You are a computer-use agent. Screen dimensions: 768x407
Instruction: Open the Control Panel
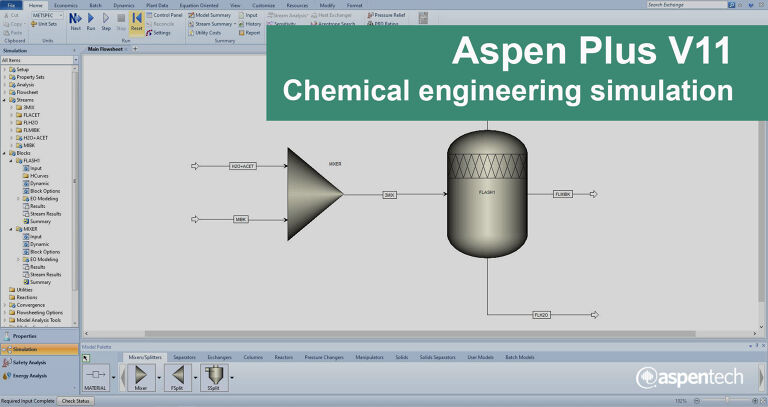click(164, 15)
